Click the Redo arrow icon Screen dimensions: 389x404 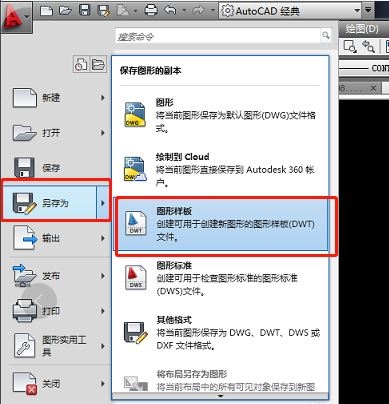pyautogui.click(x=199, y=10)
